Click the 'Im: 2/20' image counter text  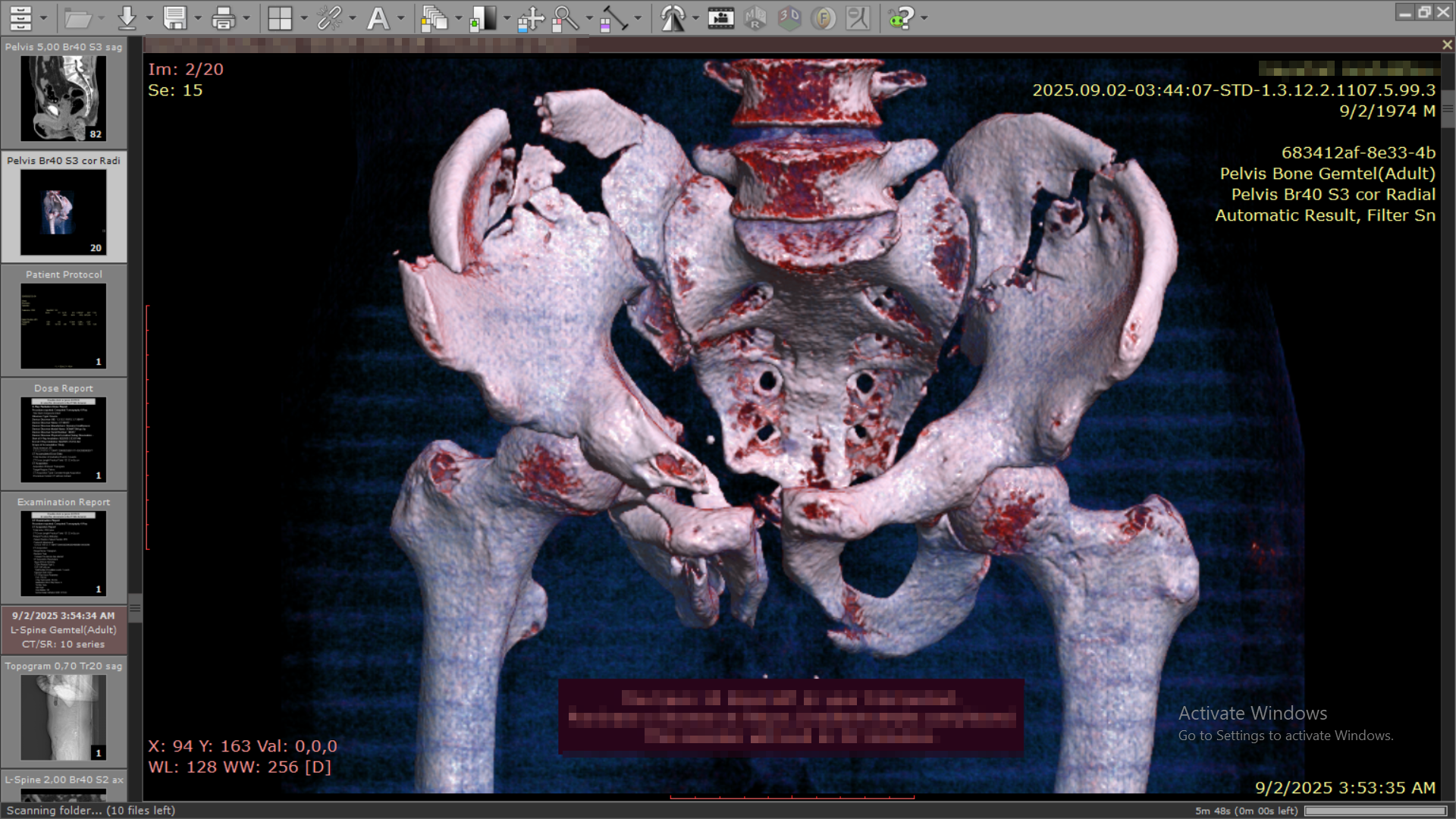click(x=186, y=69)
